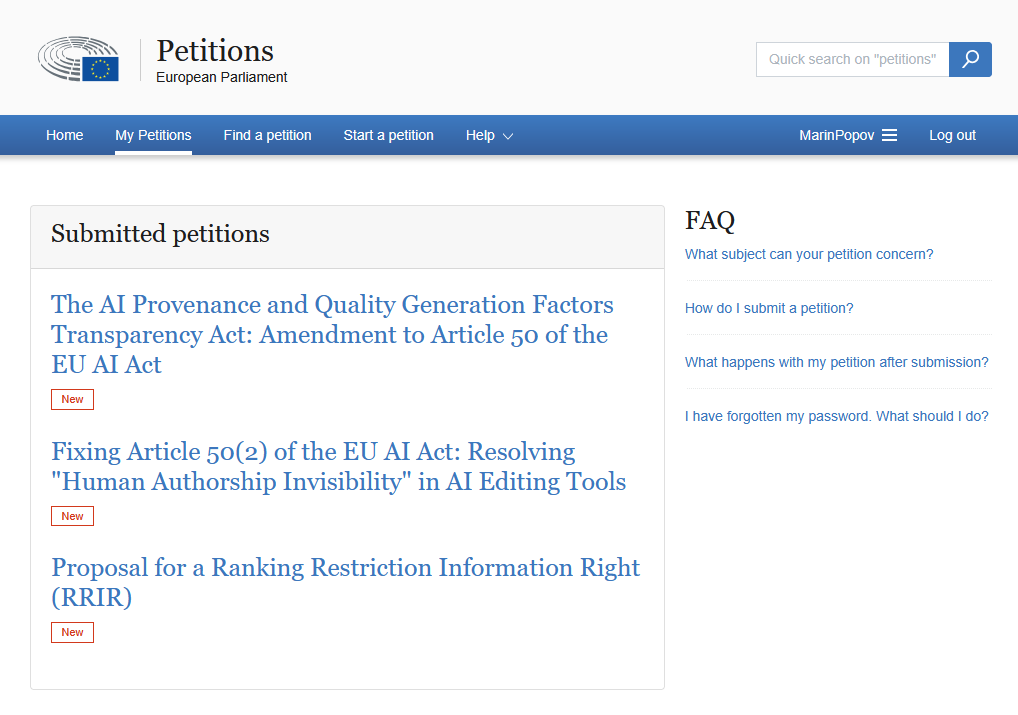Focus the quick search on petitions field
Screen dimensions: 1018x715
coord(852,59)
